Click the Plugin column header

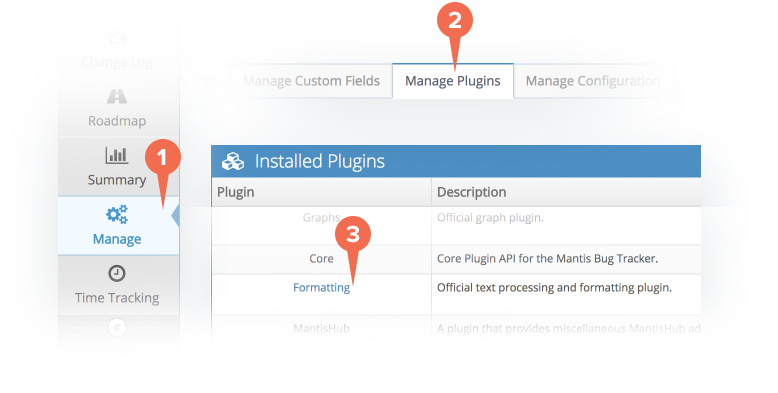pyautogui.click(x=322, y=192)
